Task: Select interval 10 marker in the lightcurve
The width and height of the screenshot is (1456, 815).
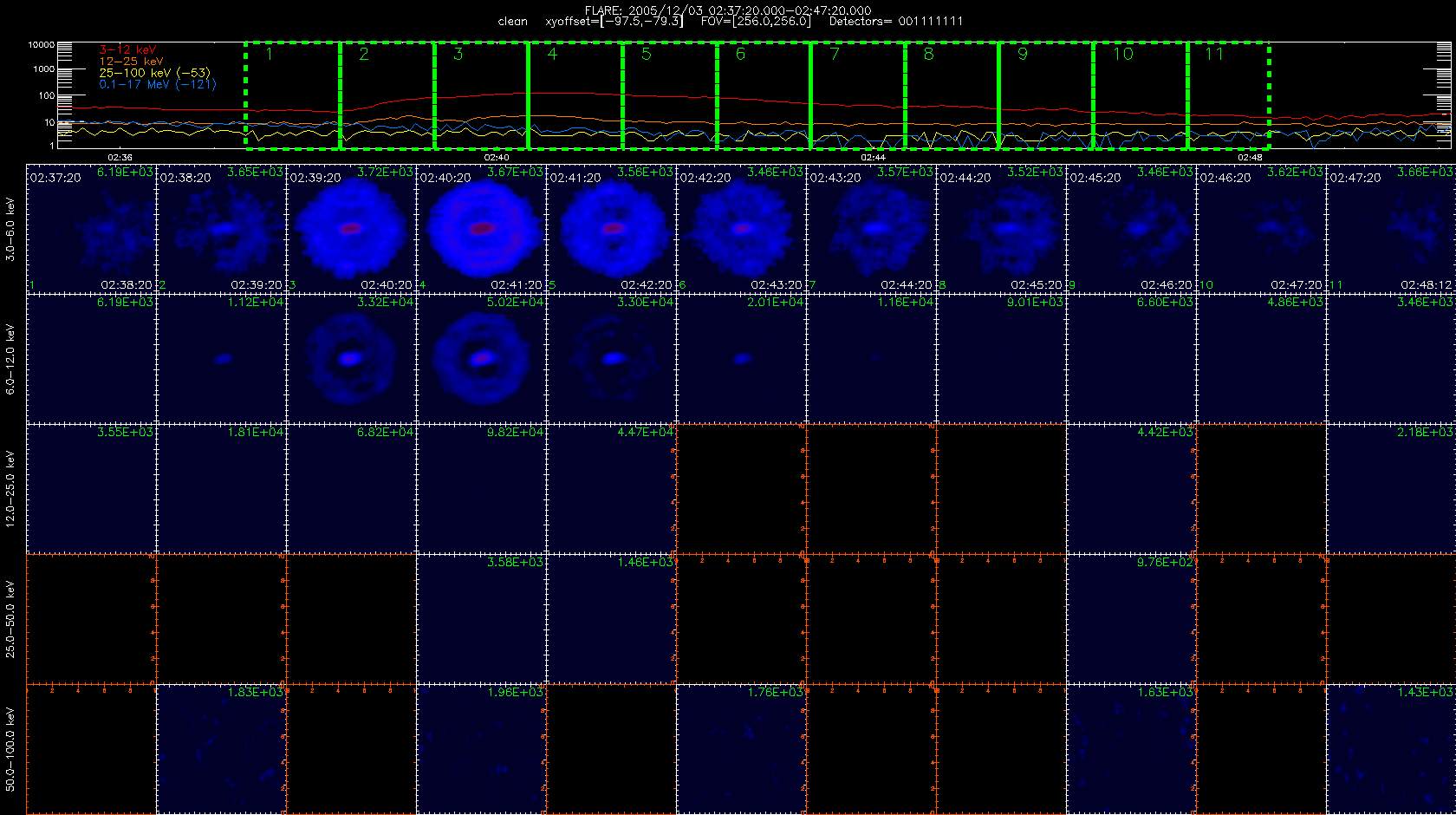Action: tap(1123, 54)
